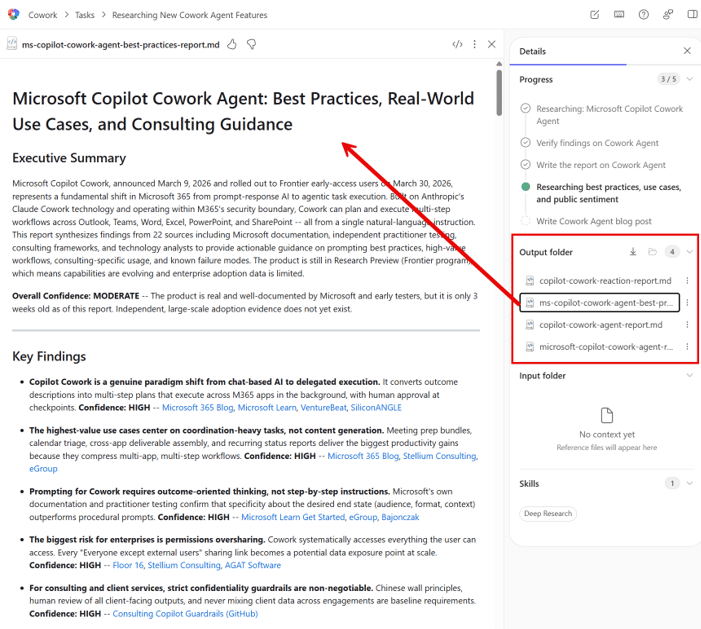
Task: Open the help question mark icon
Action: pos(643,15)
